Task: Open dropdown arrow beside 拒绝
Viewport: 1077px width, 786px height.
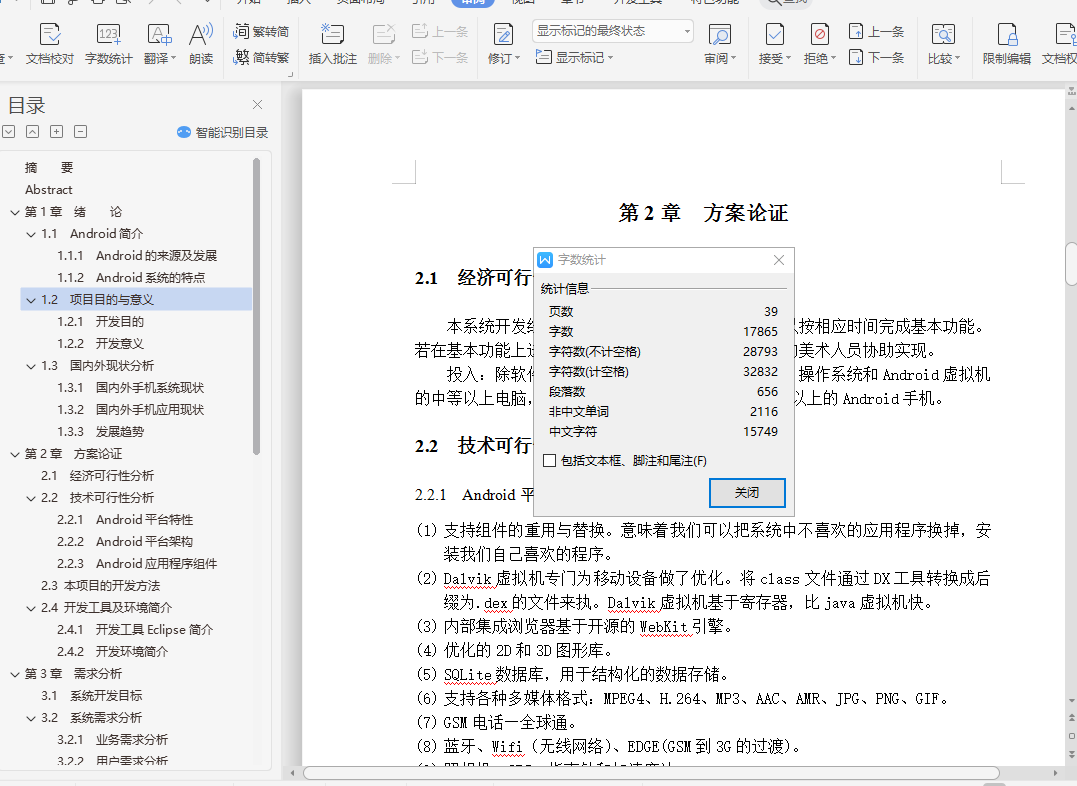Action: pos(833,58)
